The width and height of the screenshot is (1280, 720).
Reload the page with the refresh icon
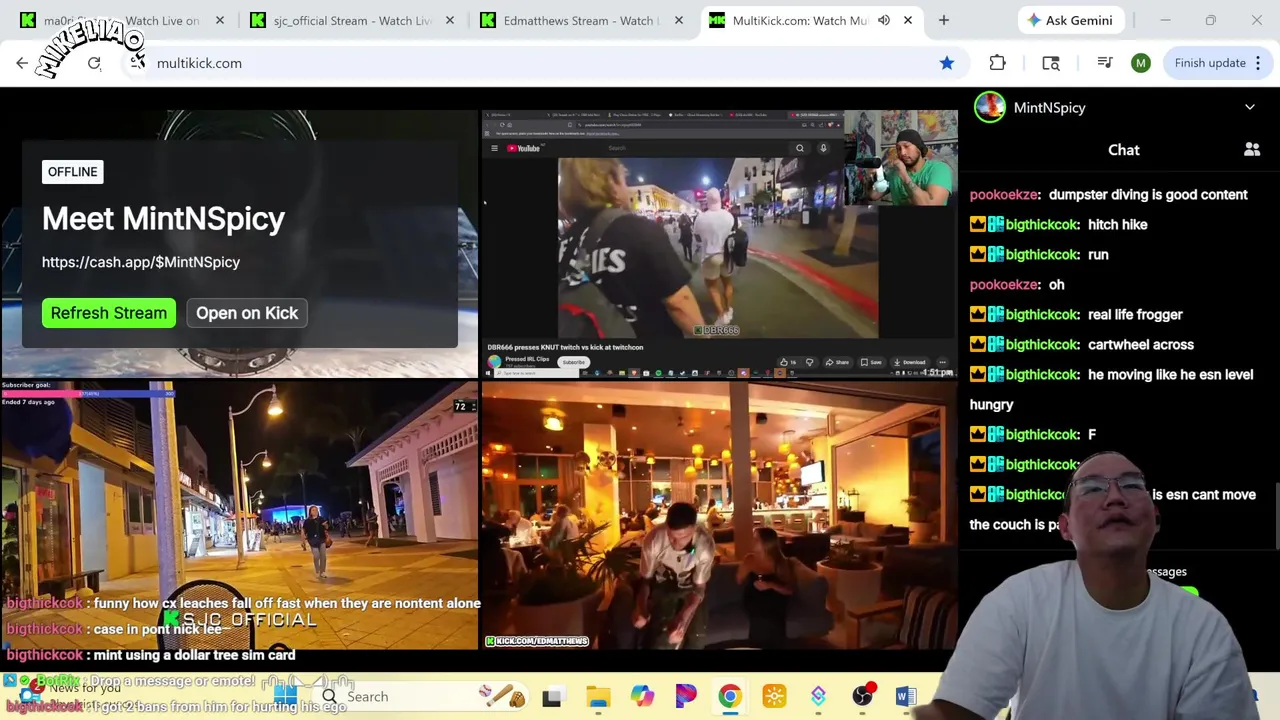94,63
